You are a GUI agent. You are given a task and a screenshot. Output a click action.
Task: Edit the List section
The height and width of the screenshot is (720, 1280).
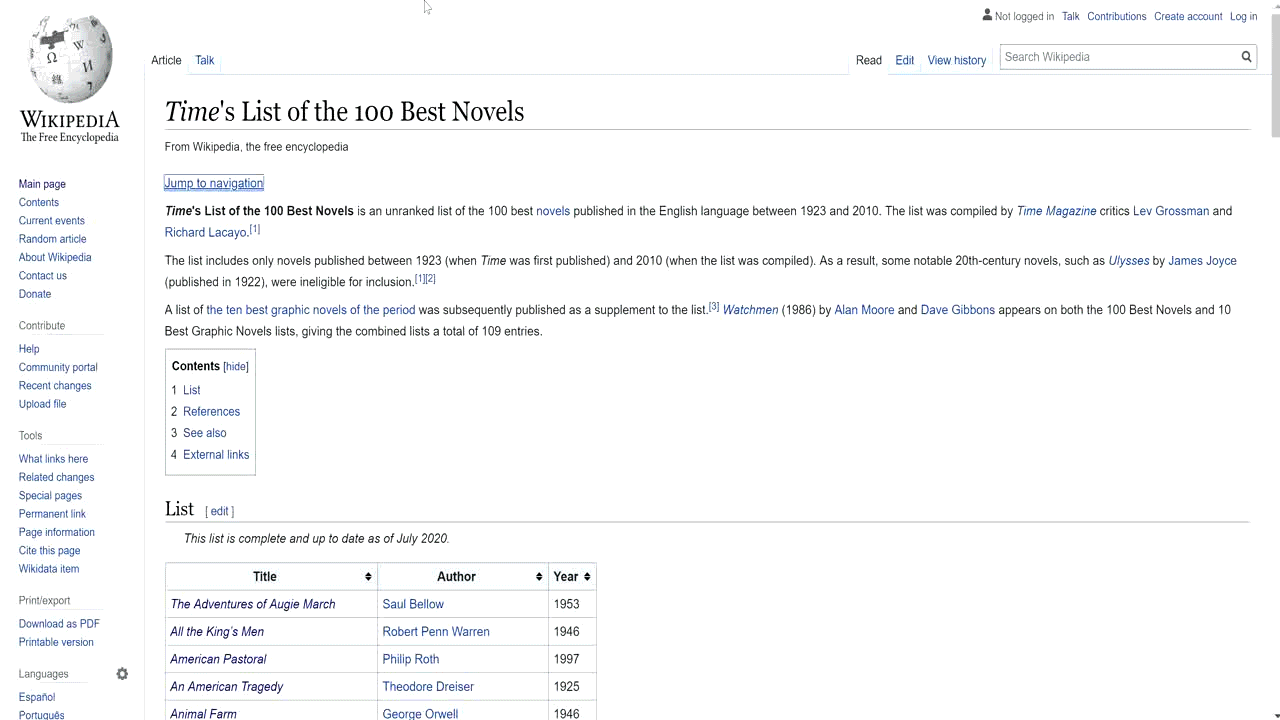pyautogui.click(x=220, y=511)
